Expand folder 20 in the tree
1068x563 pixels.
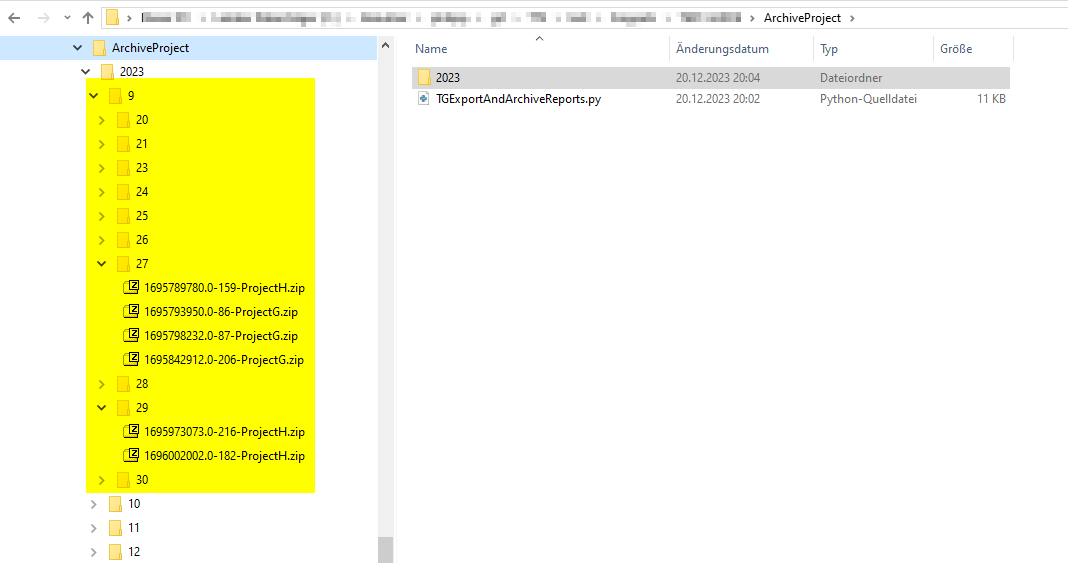click(x=102, y=120)
